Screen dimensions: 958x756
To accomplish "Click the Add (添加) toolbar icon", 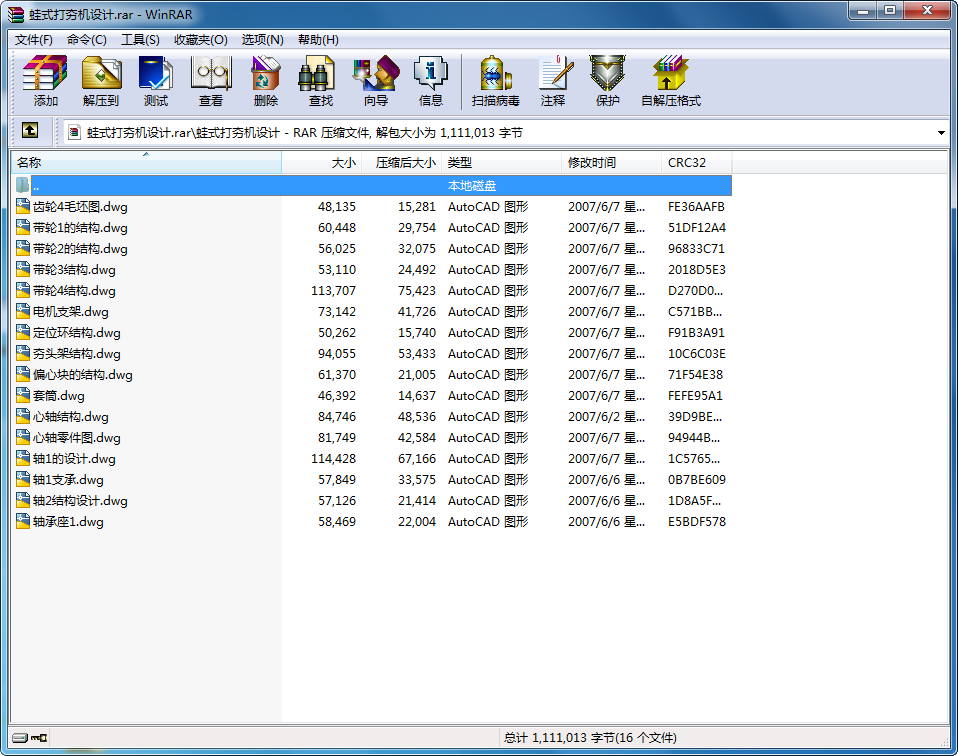I will click(45, 81).
